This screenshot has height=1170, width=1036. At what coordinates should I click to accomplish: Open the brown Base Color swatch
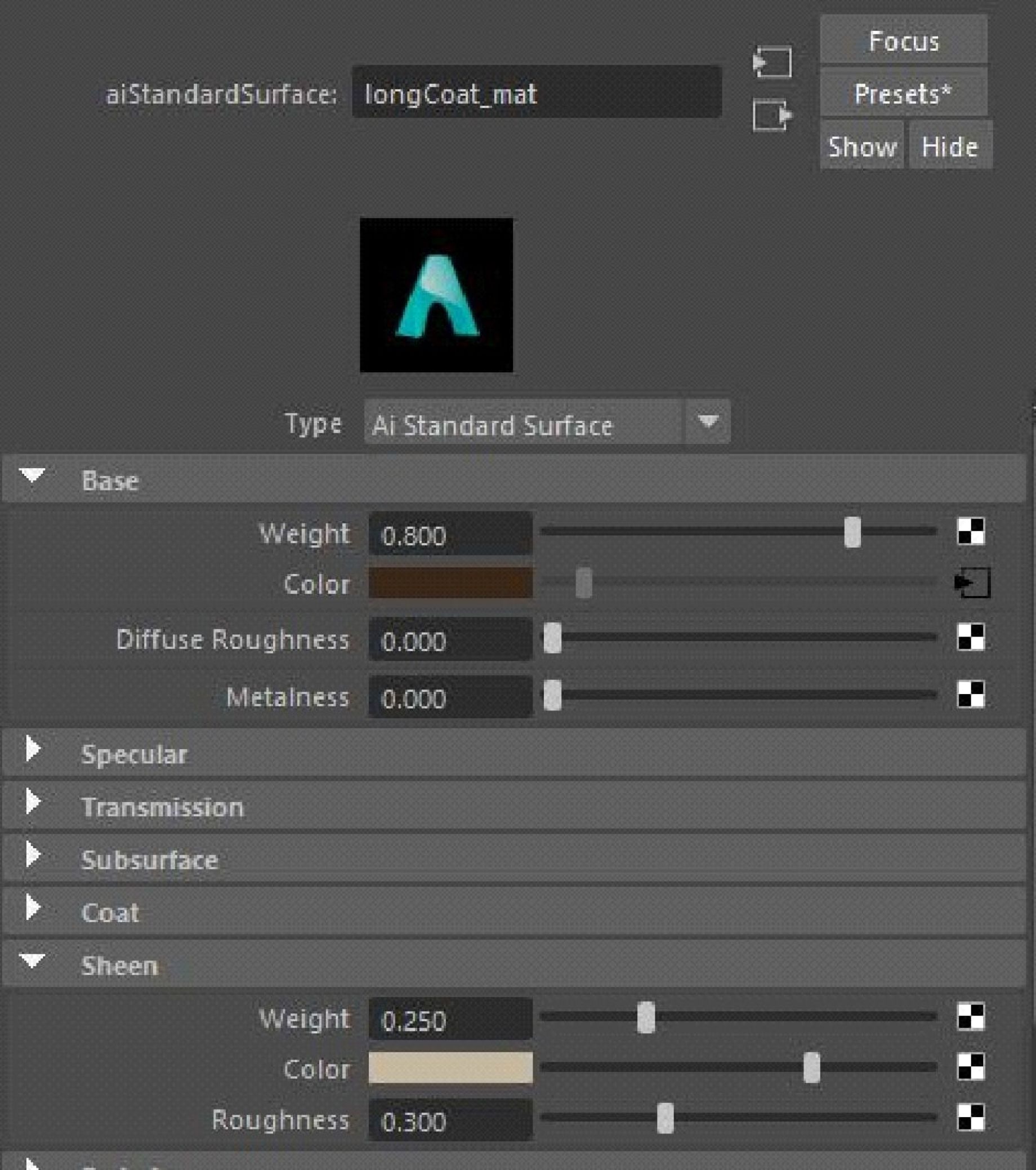pos(451,582)
